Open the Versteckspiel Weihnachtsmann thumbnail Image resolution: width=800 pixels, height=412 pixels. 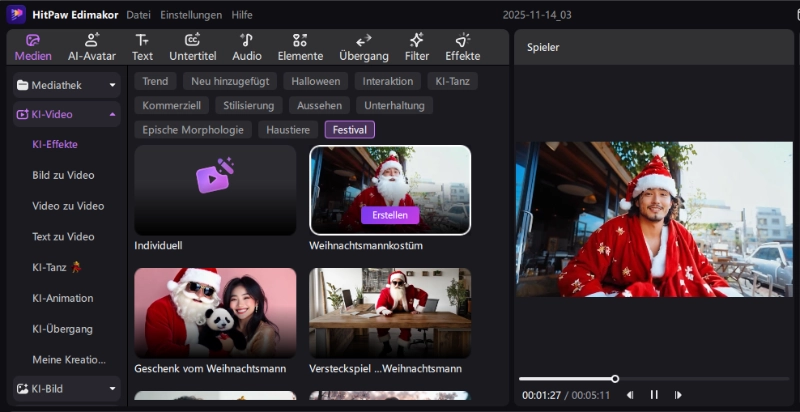[390, 313]
